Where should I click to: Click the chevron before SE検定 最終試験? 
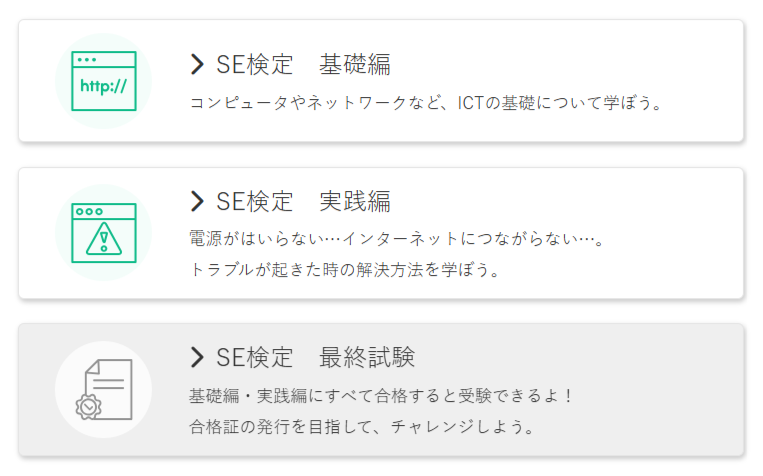click(197, 357)
